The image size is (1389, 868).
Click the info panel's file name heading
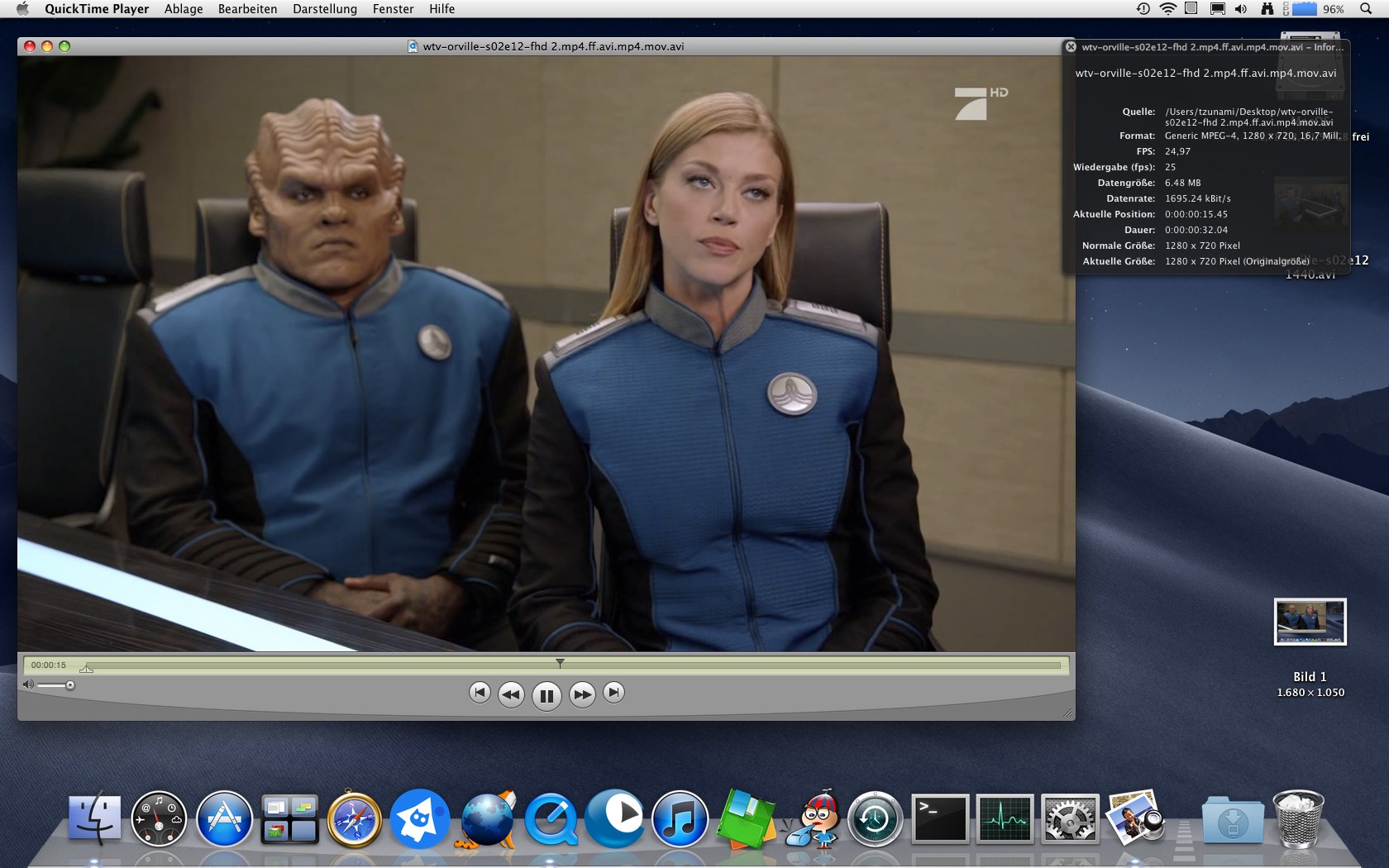pyautogui.click(x=1205, y=73)
